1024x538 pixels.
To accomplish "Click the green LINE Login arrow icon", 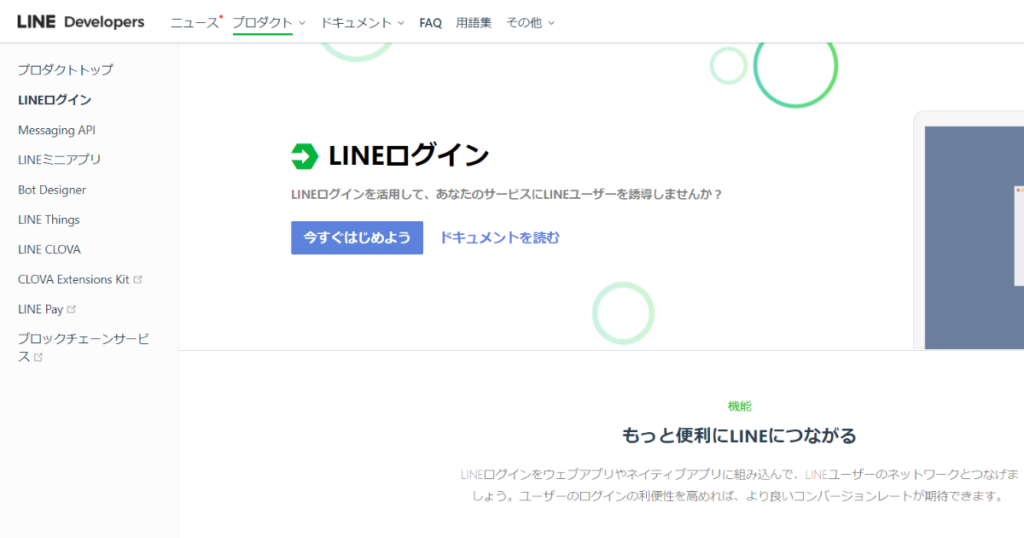I will [x=304, y=156].
